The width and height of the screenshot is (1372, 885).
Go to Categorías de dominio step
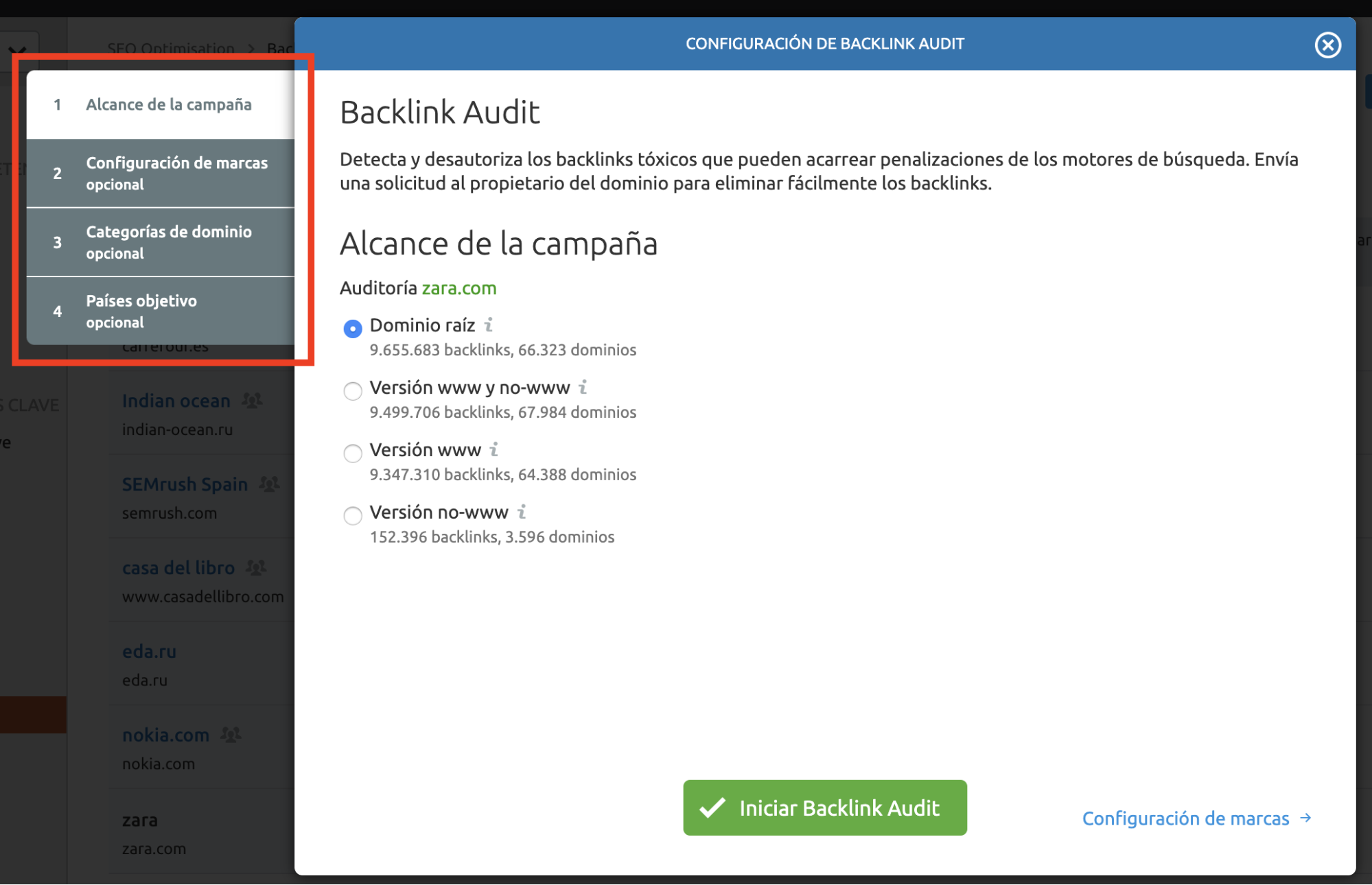coord(161,242)
